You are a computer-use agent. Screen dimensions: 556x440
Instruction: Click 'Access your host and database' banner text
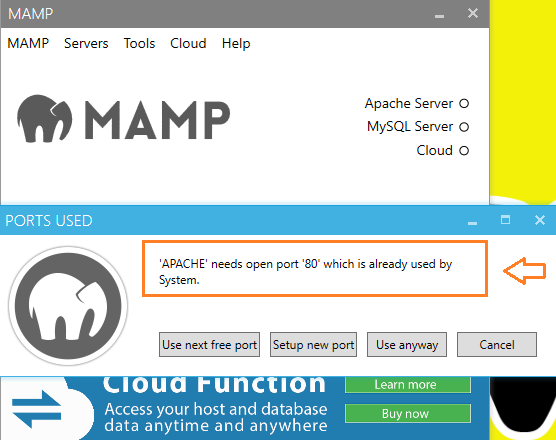point(216,409)
